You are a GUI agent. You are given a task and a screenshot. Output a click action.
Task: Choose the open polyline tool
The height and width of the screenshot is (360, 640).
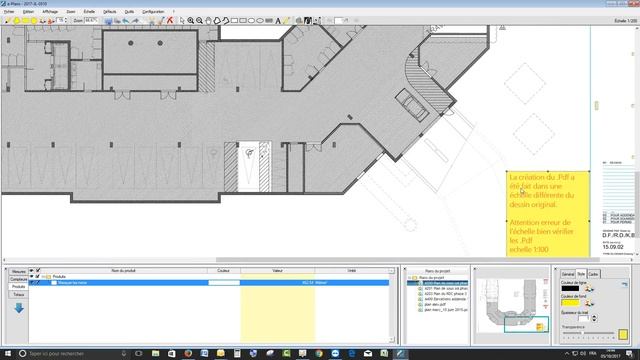[x=226, y=20]
